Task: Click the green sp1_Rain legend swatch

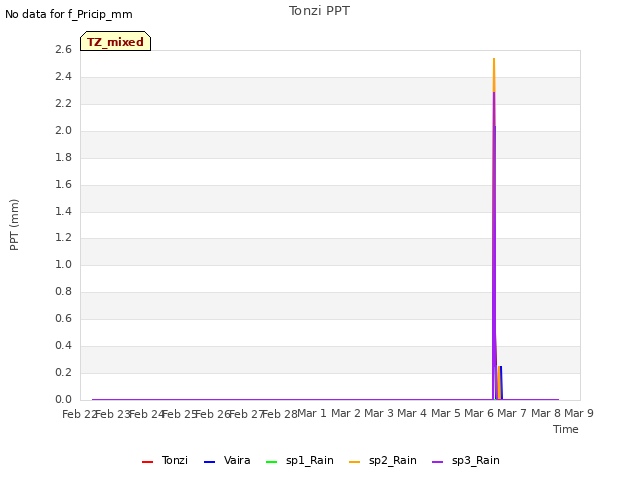Action: (x=271, y=462)
